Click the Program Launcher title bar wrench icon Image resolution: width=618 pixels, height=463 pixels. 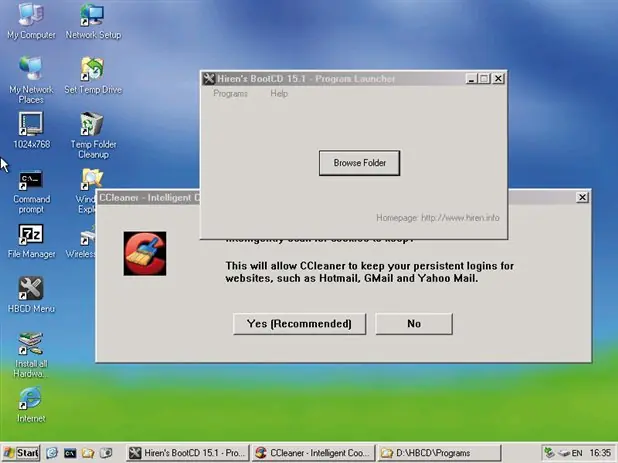coord(209,79)
